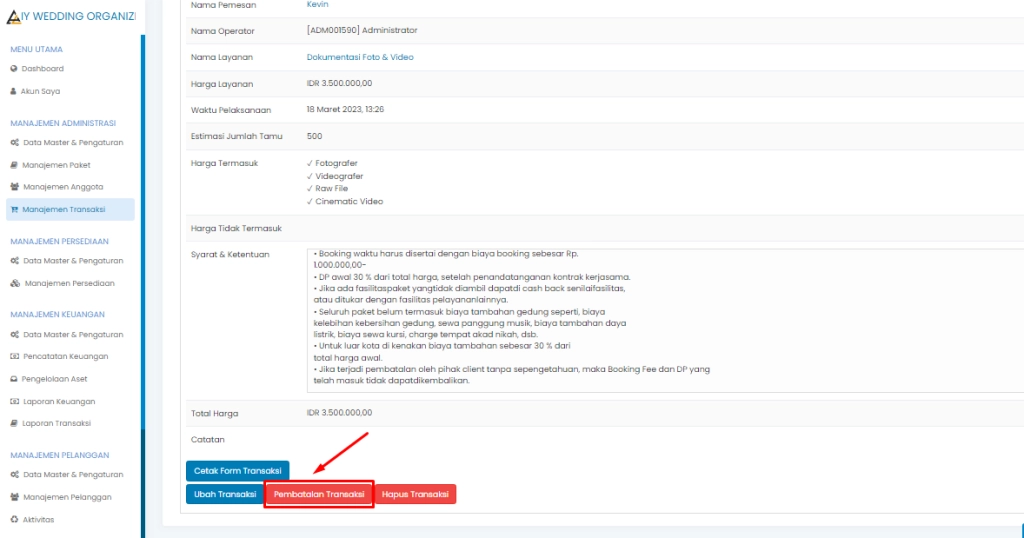The image size is (1024, 538).
Task: Click the gear icon beside Aktivitas
Action: 14,519
